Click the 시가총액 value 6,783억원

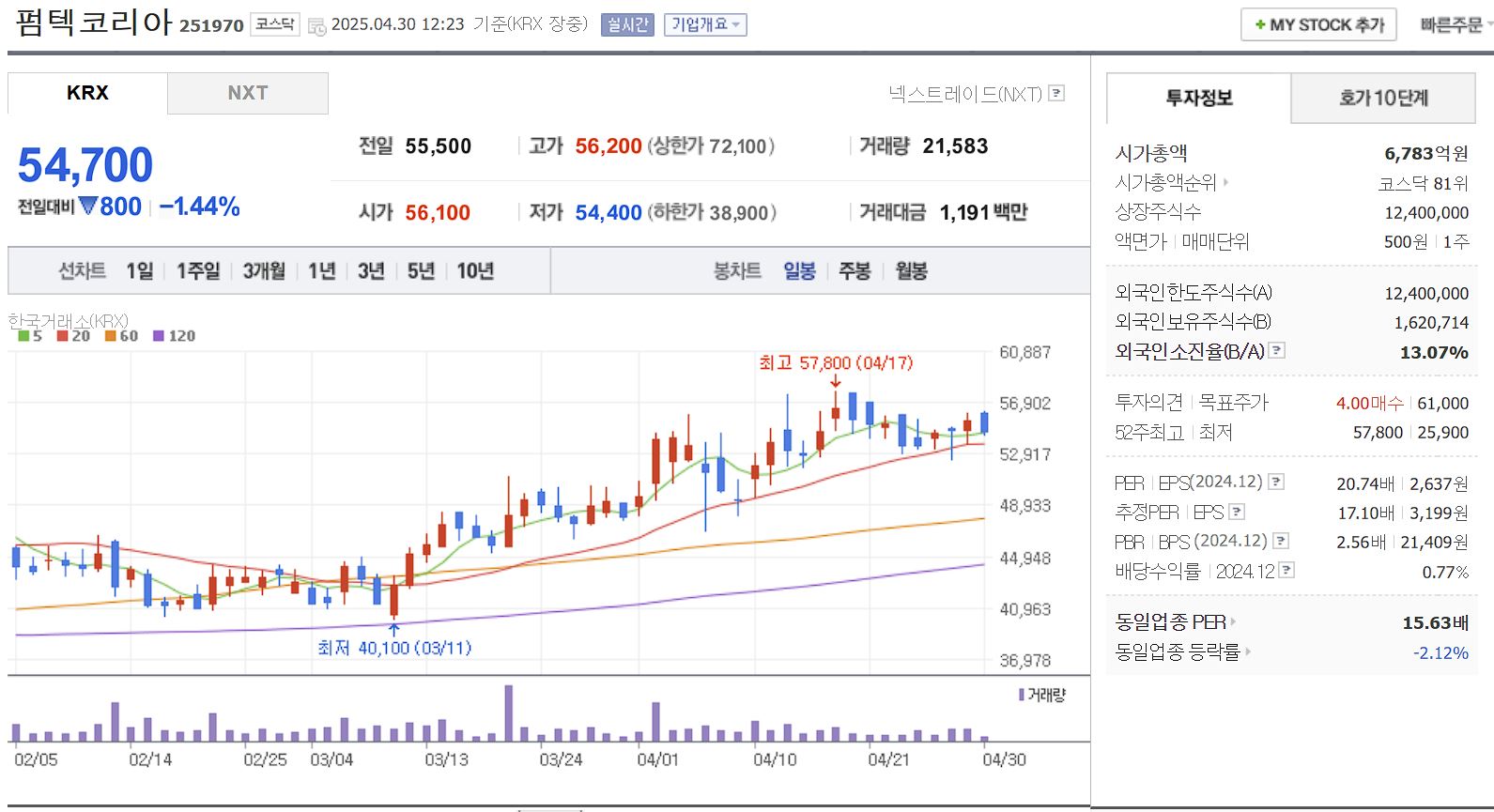1426,153
